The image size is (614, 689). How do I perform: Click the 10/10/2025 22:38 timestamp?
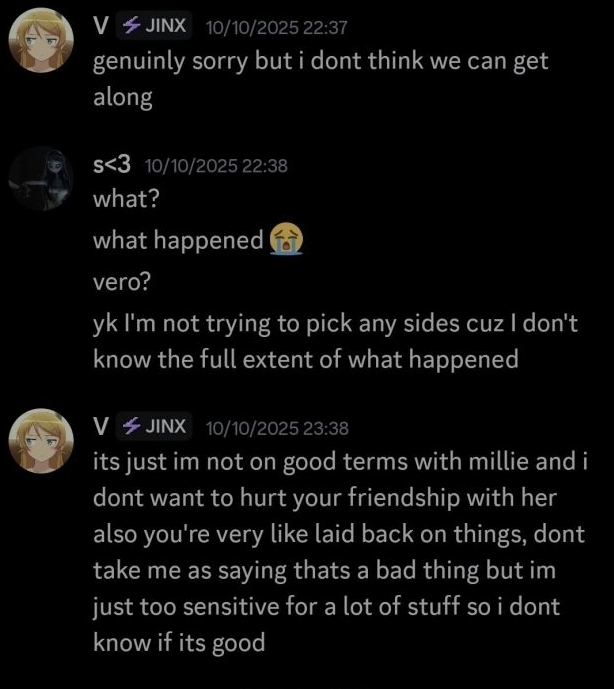216,165
